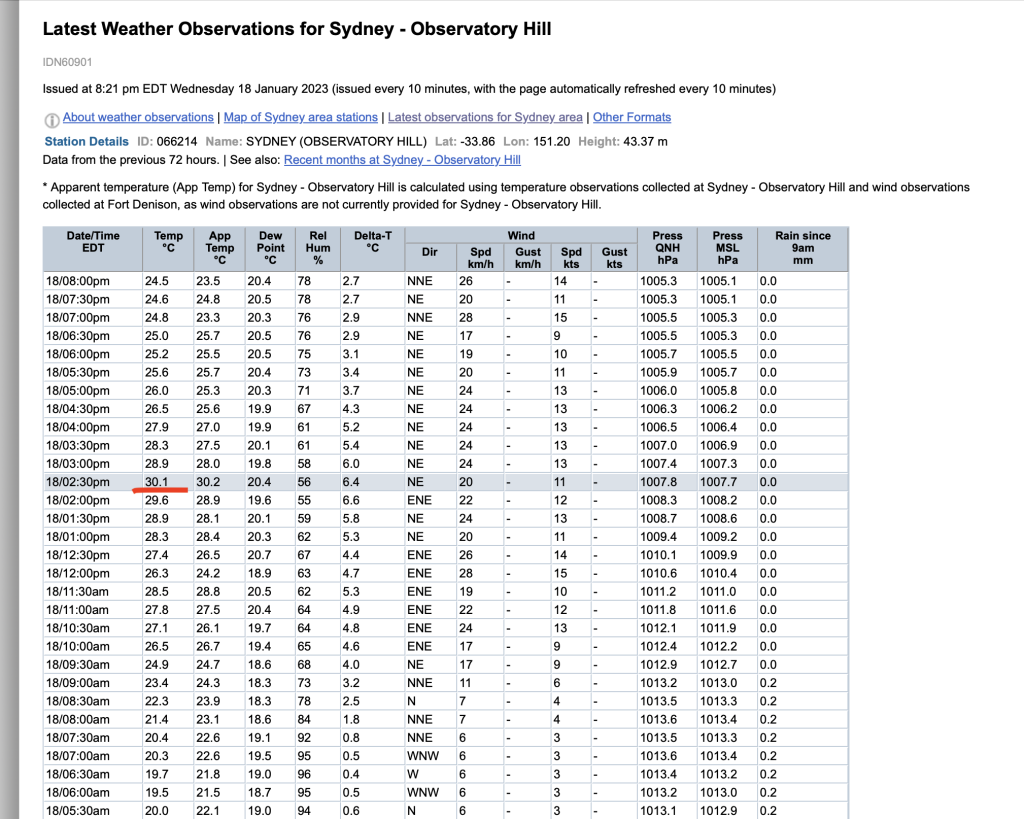1024x819 pixels.
Task: Click the 18/12:00pm row time cell
Action: [78, 574]
